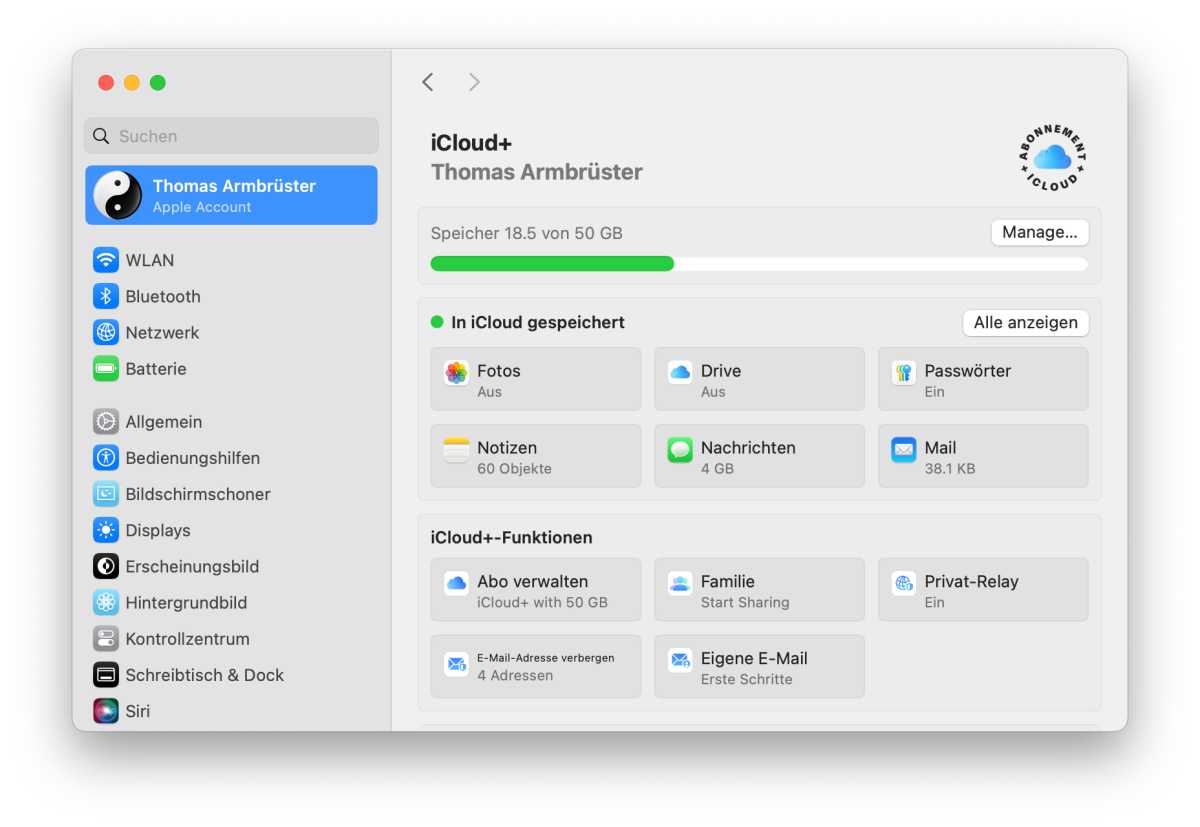This screenshot has width=1200, height=827.
Task: Go back with the left chevron
Action: click(428, 82)
